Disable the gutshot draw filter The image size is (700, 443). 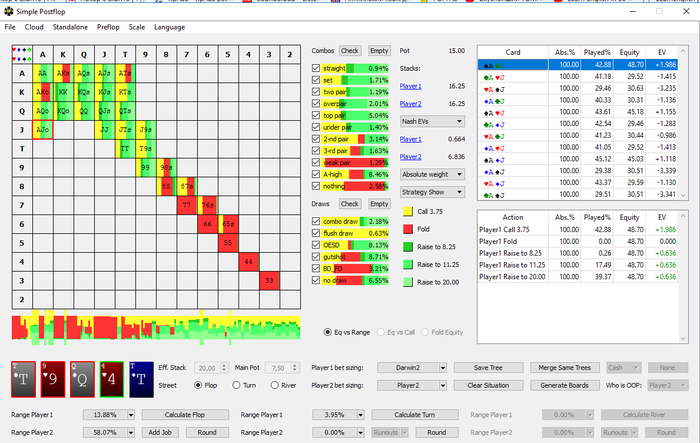(316, 257)
